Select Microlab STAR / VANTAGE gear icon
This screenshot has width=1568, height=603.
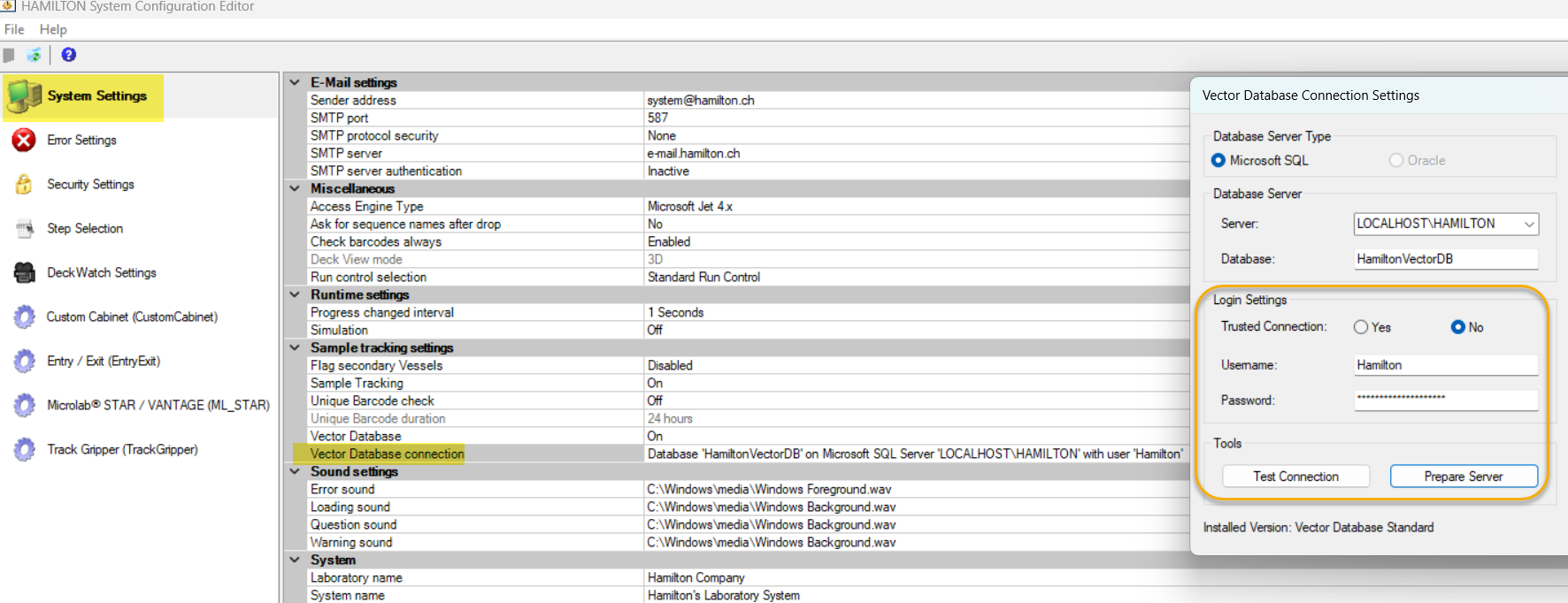coord(25,405)
